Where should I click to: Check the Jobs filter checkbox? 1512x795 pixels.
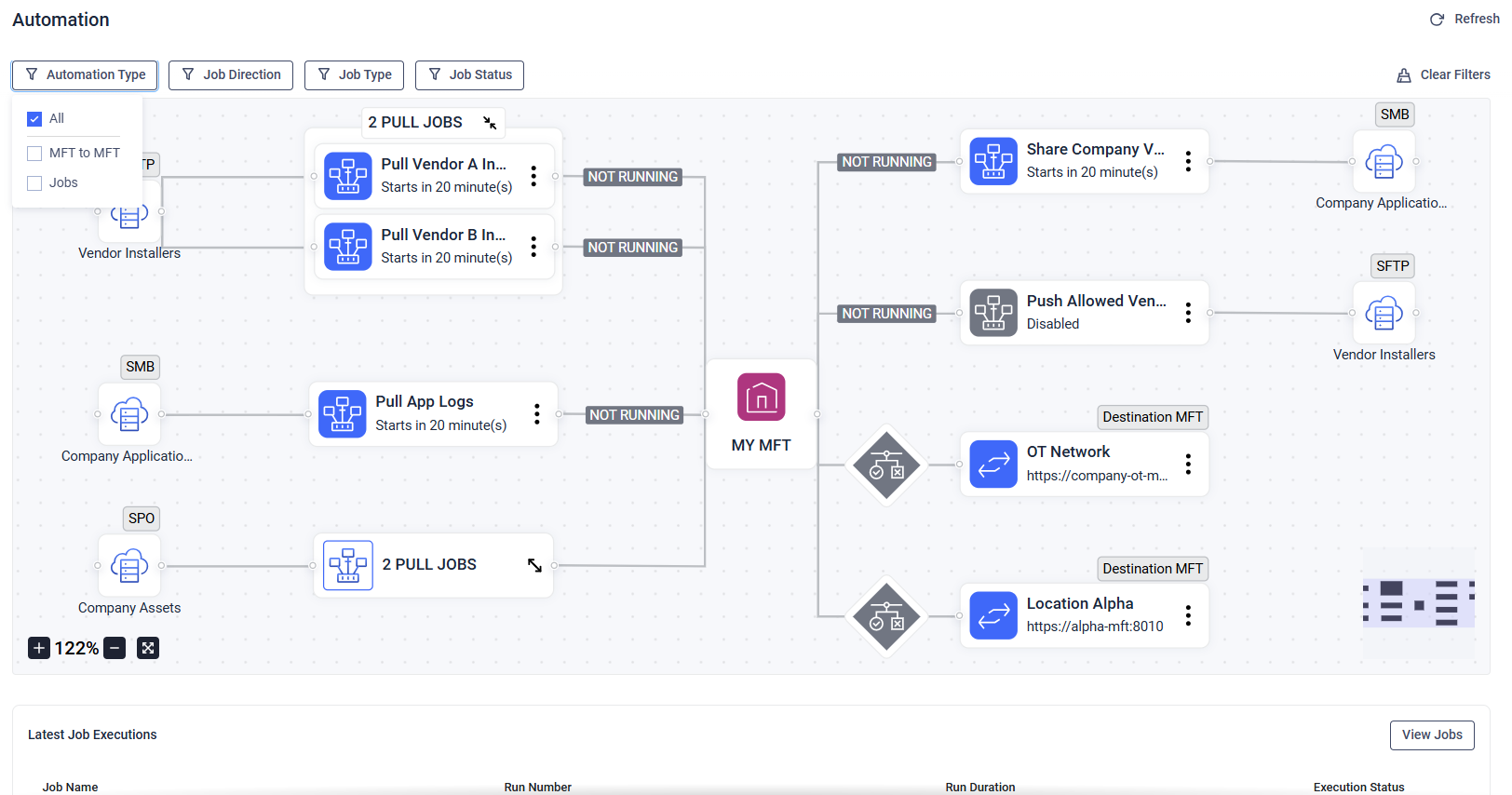pos(35,183)
